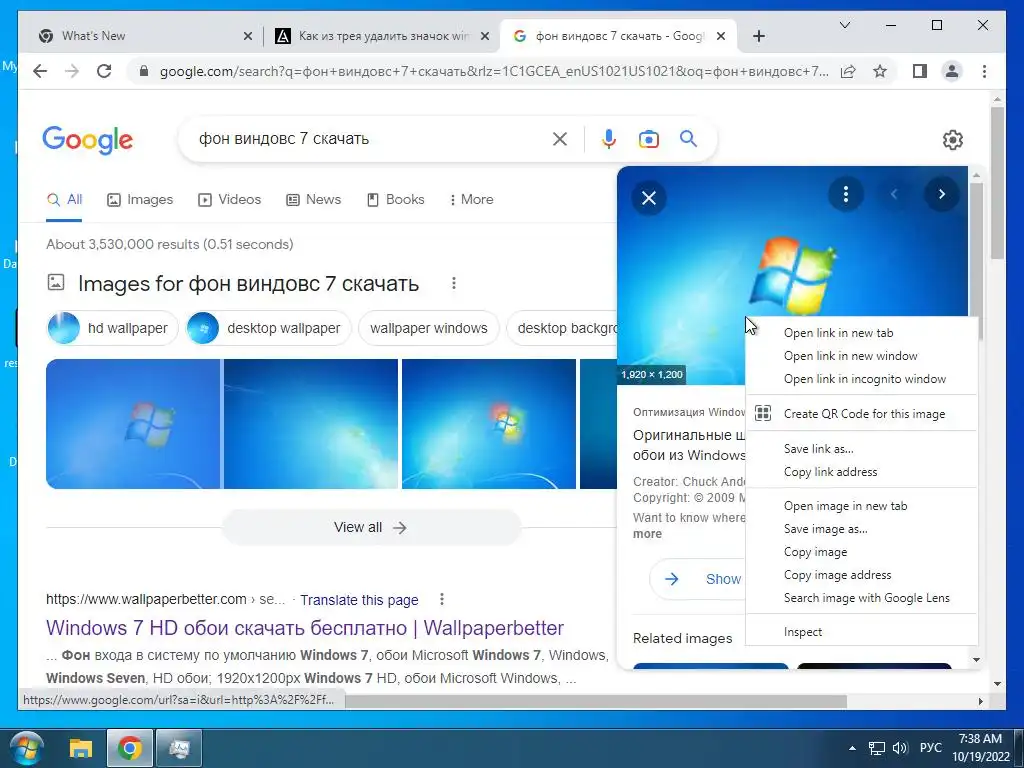The height and width of the screenshot is (768, 1024).
Task: Choose Inspect in context menu
Action: tap(861, 632)
